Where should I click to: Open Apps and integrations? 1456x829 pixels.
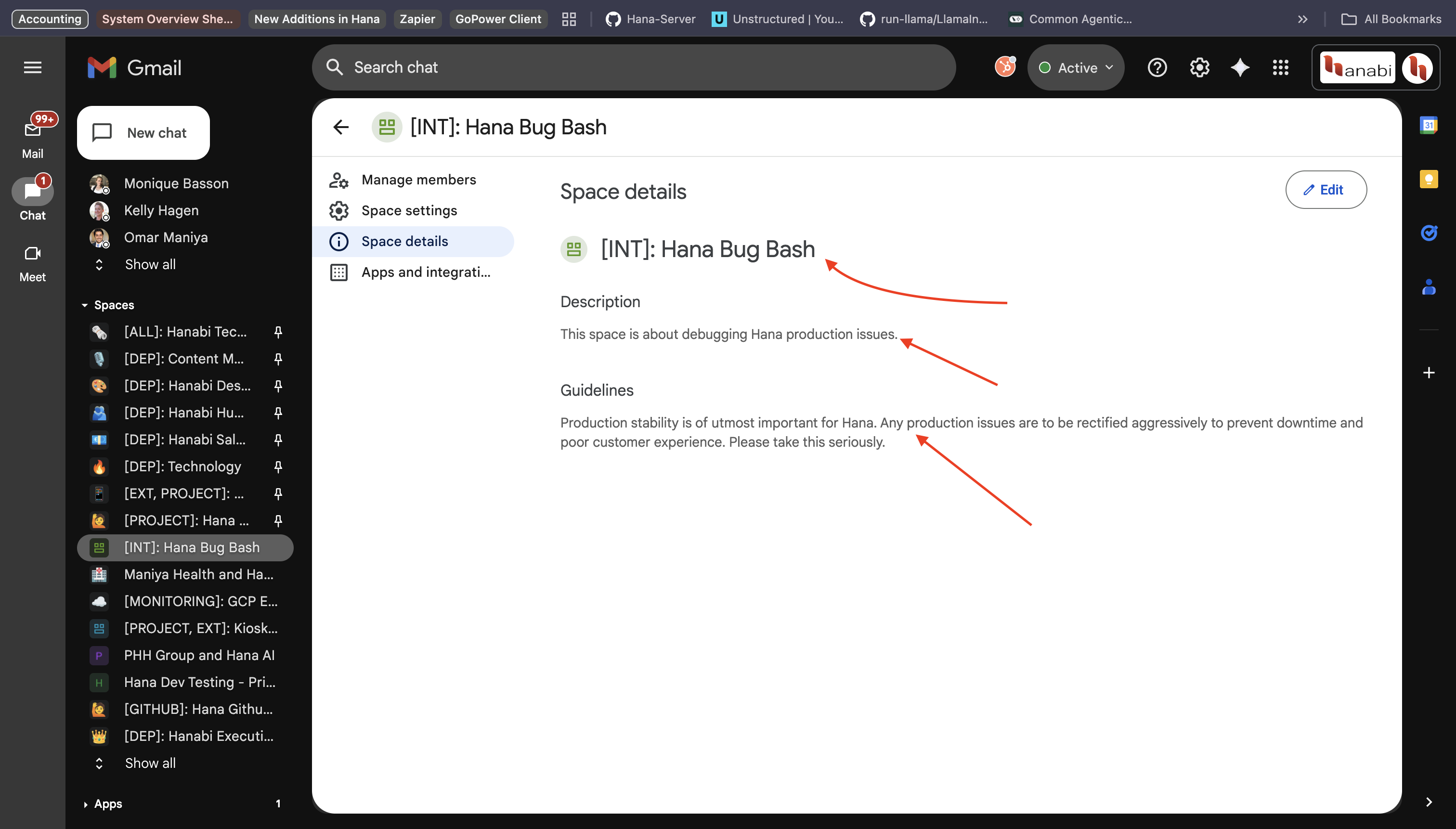tap(413, 272)
